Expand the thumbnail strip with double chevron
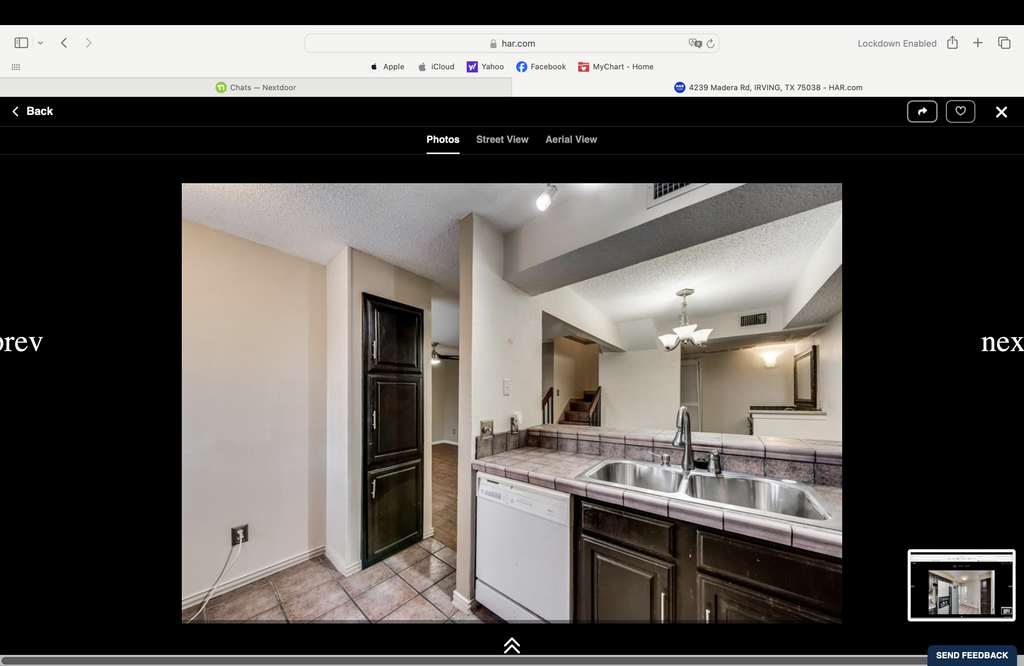Screen dimensions: 1024x666 click(x=512, y=645)
